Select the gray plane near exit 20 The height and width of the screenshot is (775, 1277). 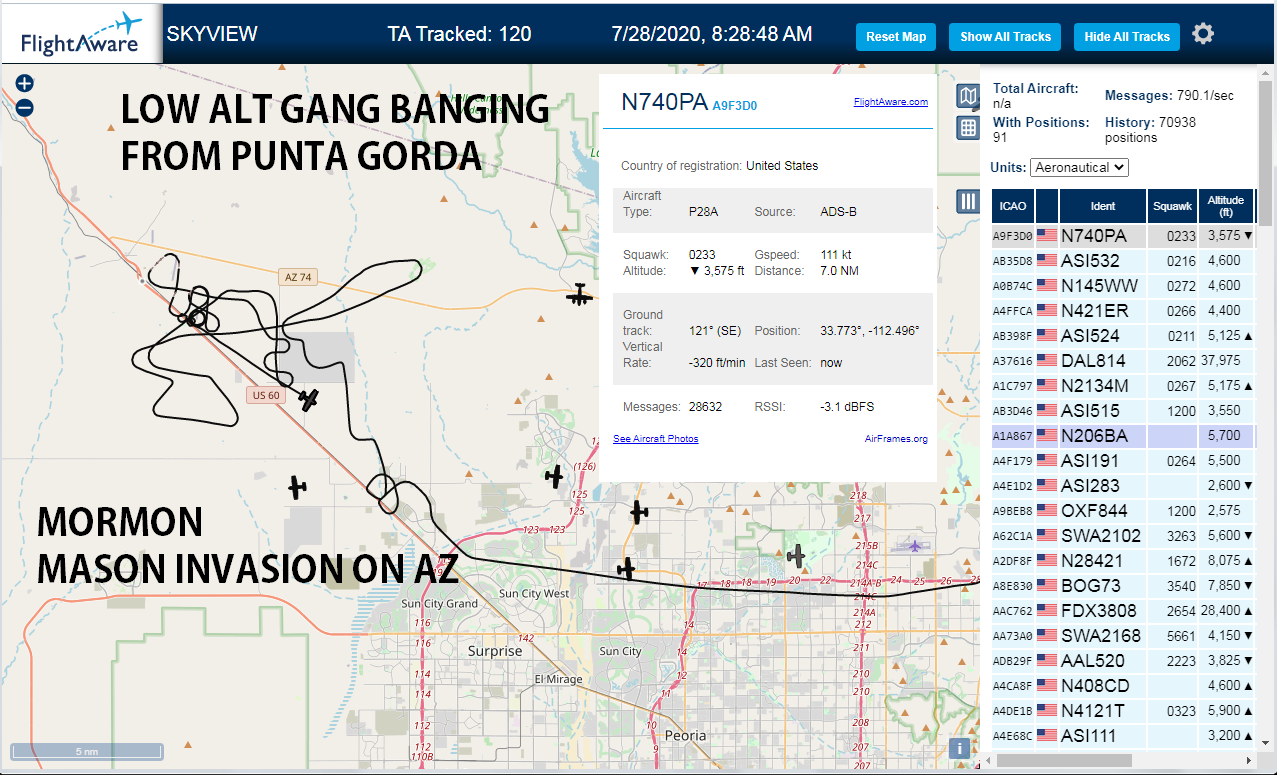tap(796, 555)
